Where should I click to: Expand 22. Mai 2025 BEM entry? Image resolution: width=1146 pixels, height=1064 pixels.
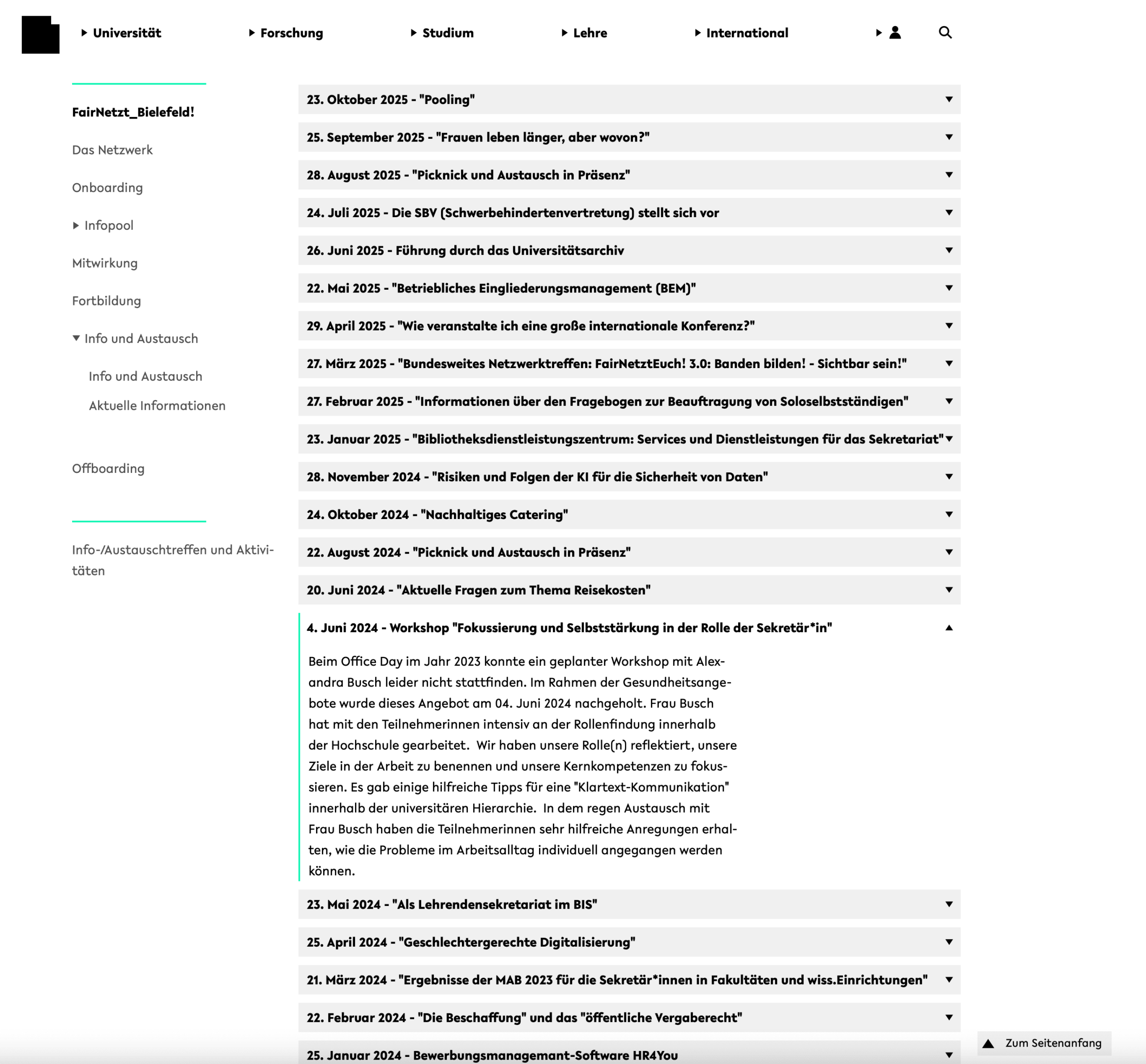[501, 288]
